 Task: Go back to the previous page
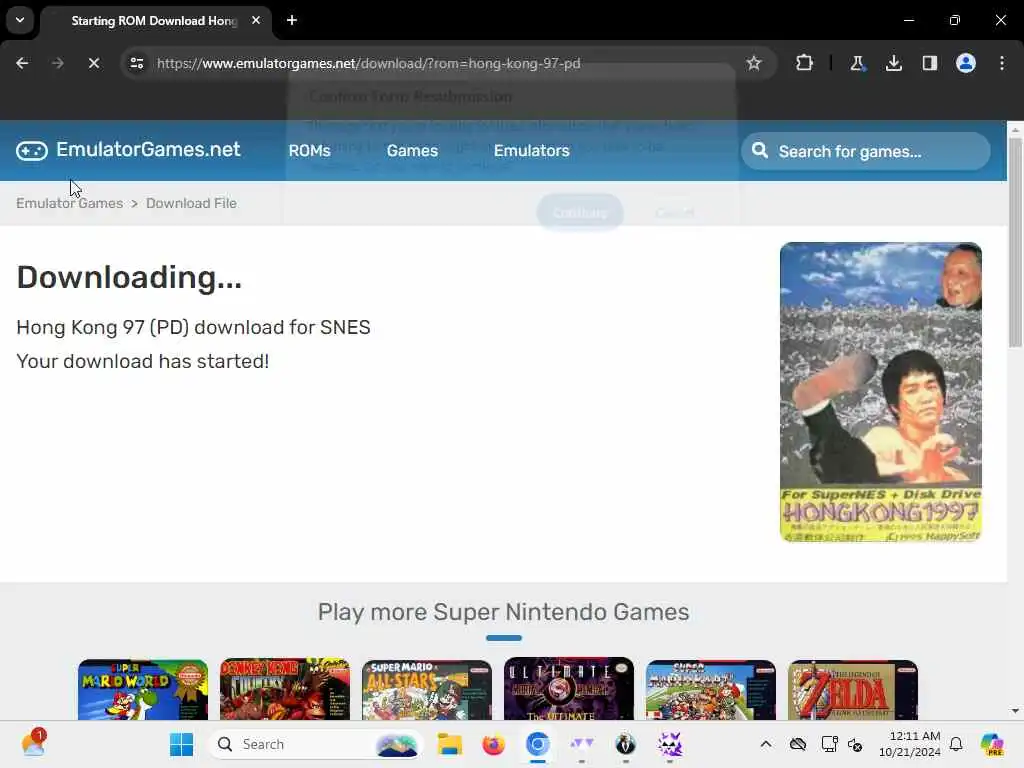point(22,63)
